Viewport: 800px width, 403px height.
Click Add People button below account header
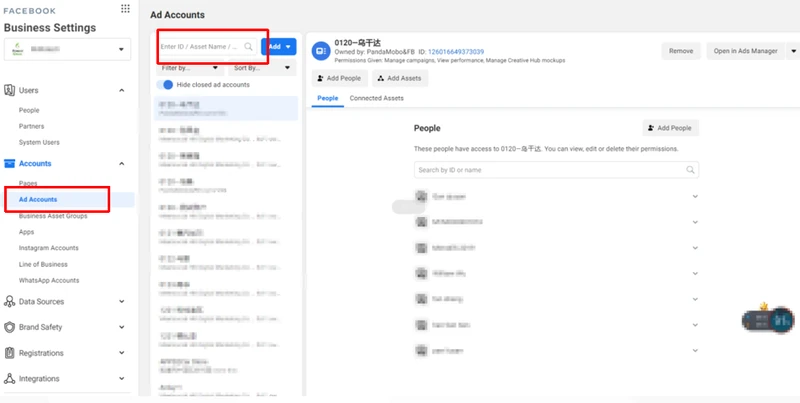(339, 78)
